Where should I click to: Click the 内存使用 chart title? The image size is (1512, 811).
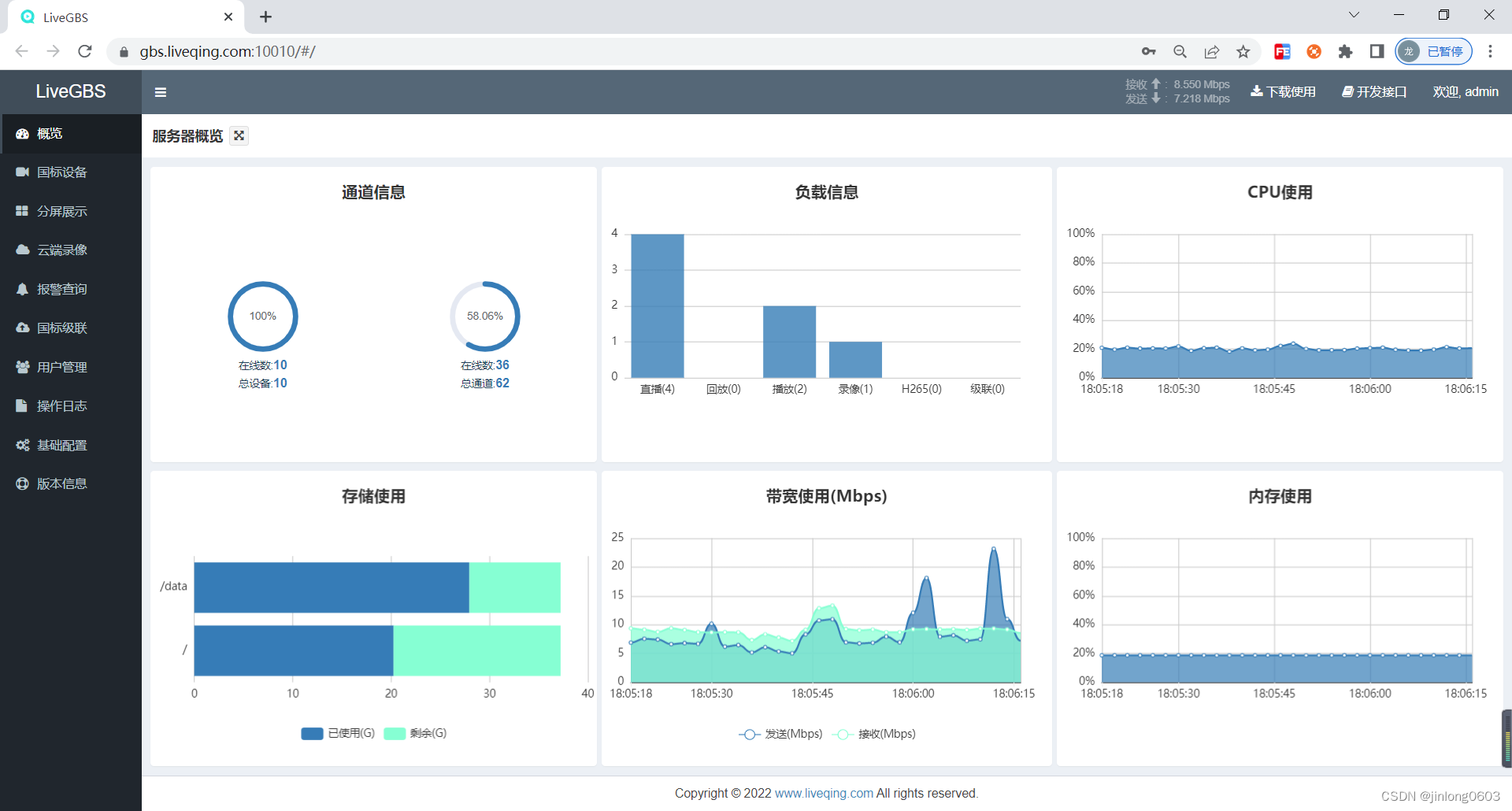pyautogui.click(x=1280, y=496)
